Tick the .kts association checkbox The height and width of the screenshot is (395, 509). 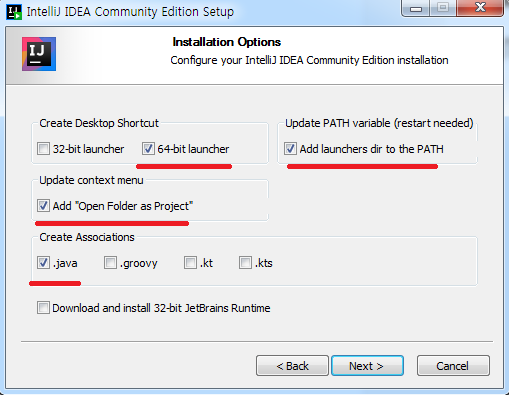point(245,263)
